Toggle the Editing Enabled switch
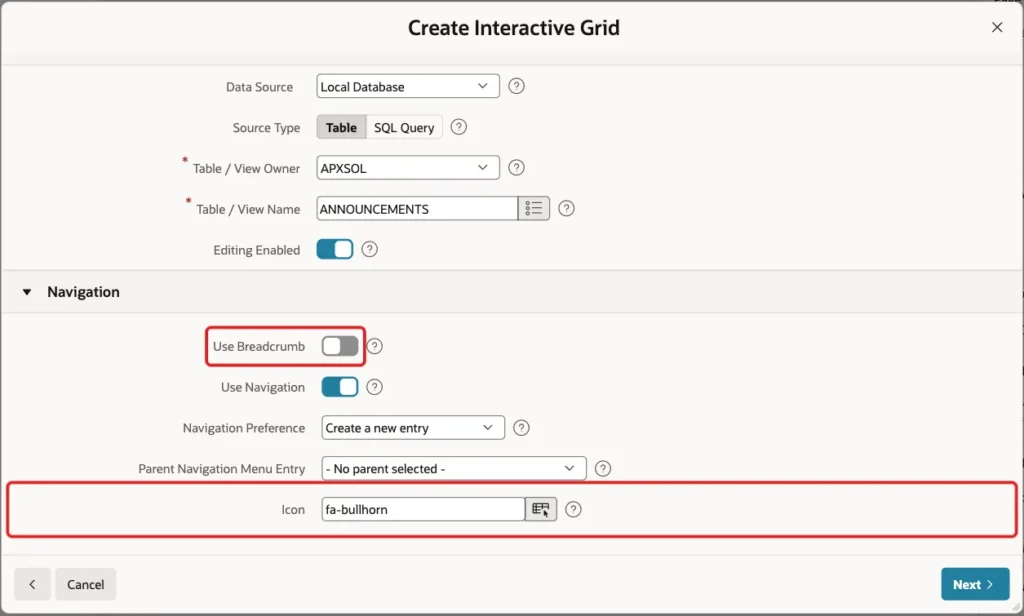 (x=335, y=249)
